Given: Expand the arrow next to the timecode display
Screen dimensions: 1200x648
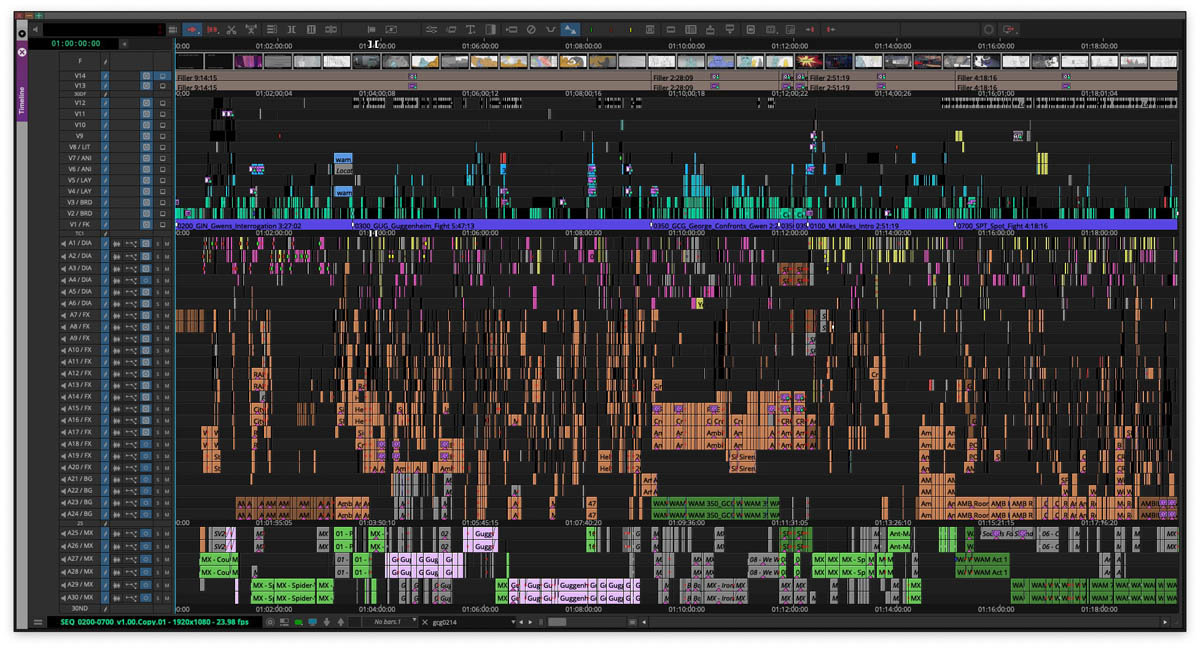Looking at the screenshot, I should [124, 44].
